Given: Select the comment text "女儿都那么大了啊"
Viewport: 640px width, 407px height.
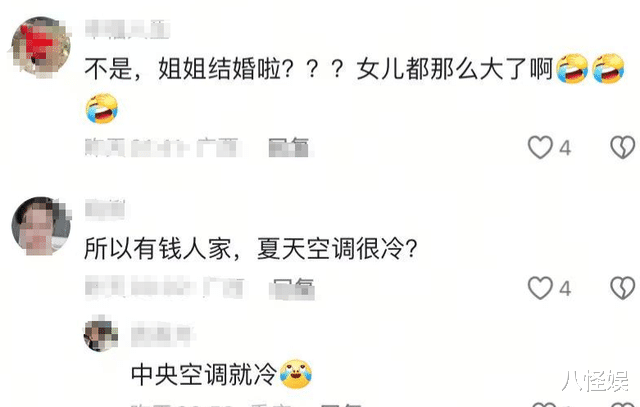Looking at the screenshot, I should pos(455,69).
